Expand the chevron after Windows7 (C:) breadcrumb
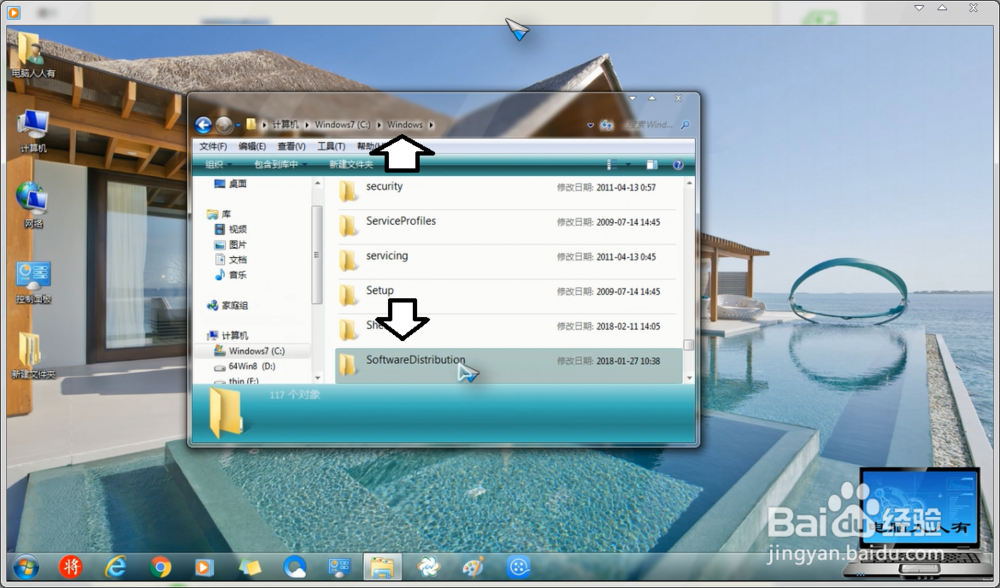This screenshot has height=588, width=1000. 379,125
